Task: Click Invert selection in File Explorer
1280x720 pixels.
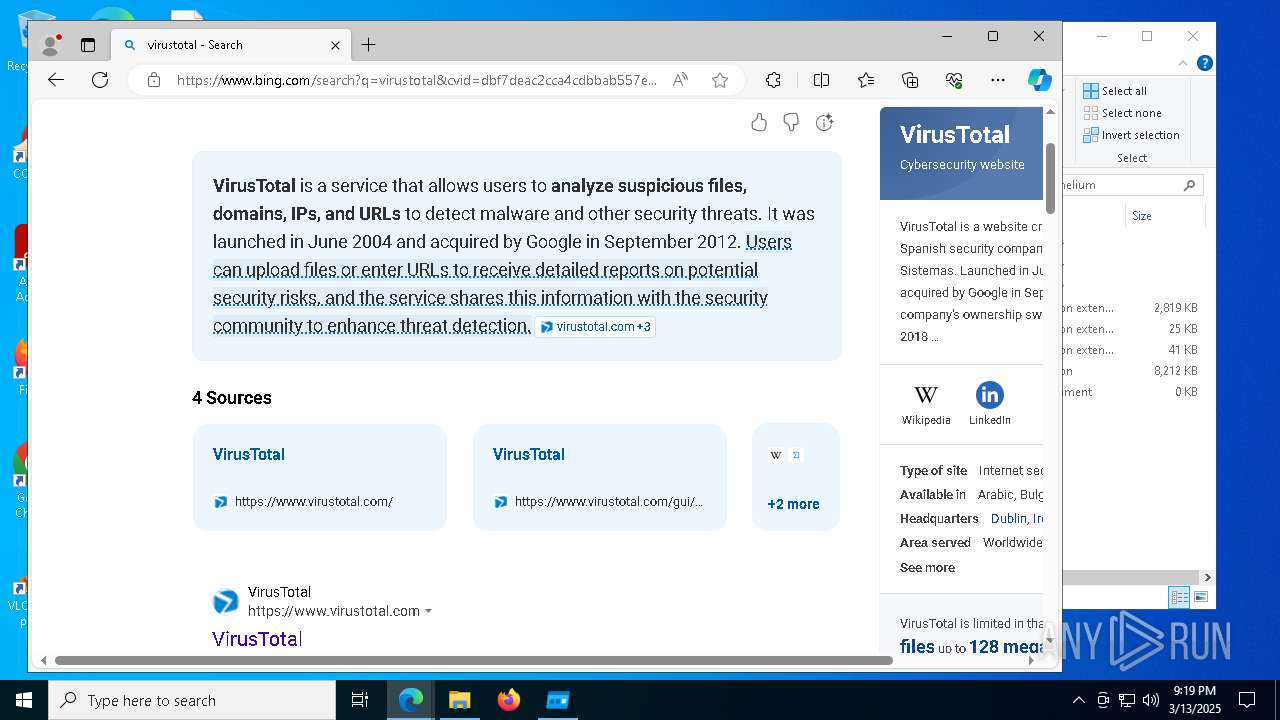Action: pyautogui.click(x=1131, y=135)
